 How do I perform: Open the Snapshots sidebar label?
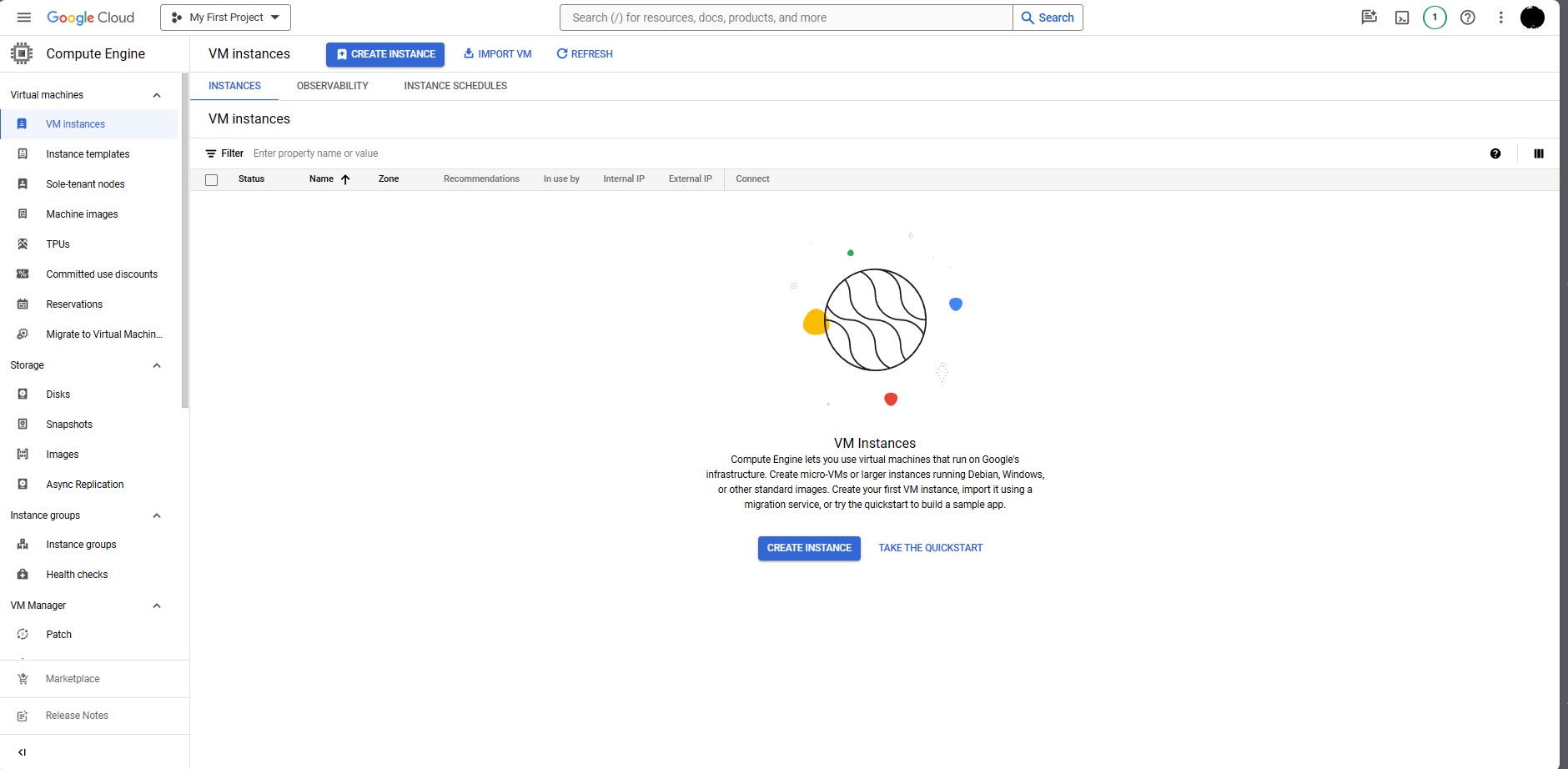69,425
